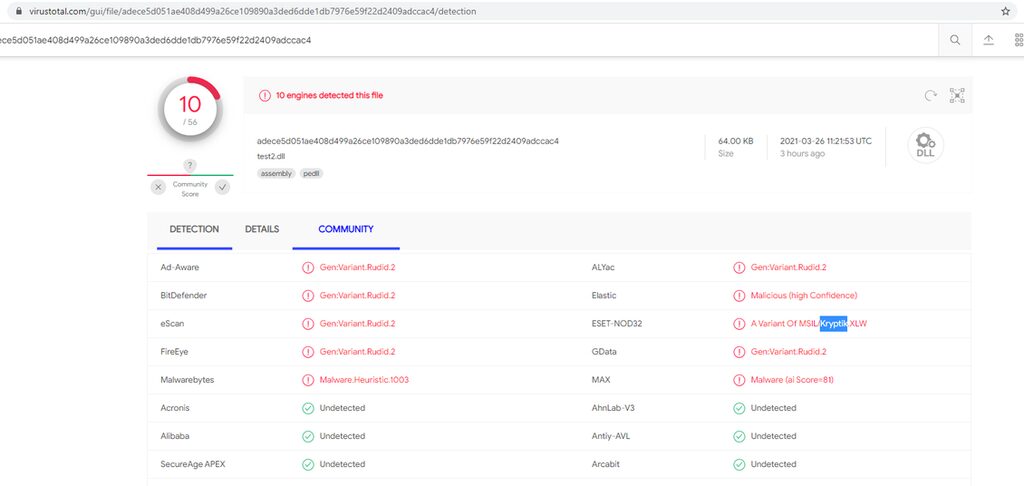This screenshot has width=1024, height=486.
Task: Click the Gen:Variant.Rudid.2 result for GData
Action: tap(788, 352)
